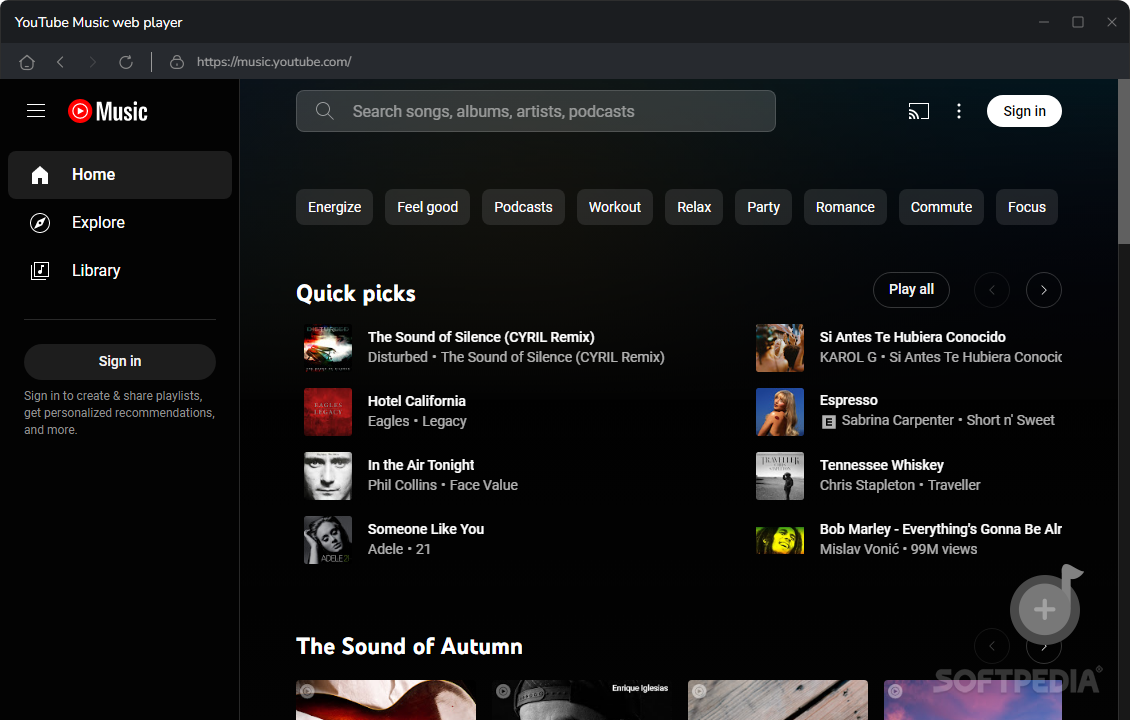
Task: Select the Romance chip
Action: (x=845, y=207)
